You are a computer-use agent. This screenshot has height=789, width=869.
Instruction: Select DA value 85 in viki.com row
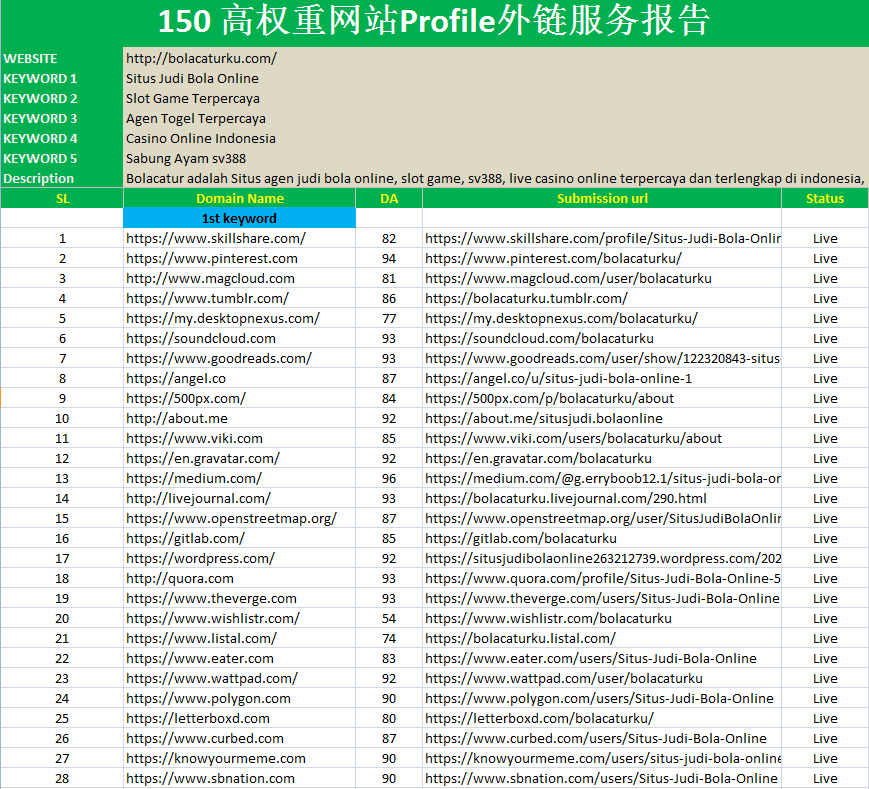click(389, 438)
